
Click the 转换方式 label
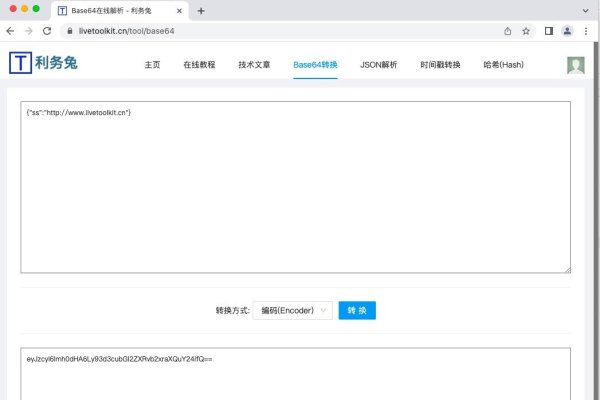pyautogui.click(x=233, y=310)
